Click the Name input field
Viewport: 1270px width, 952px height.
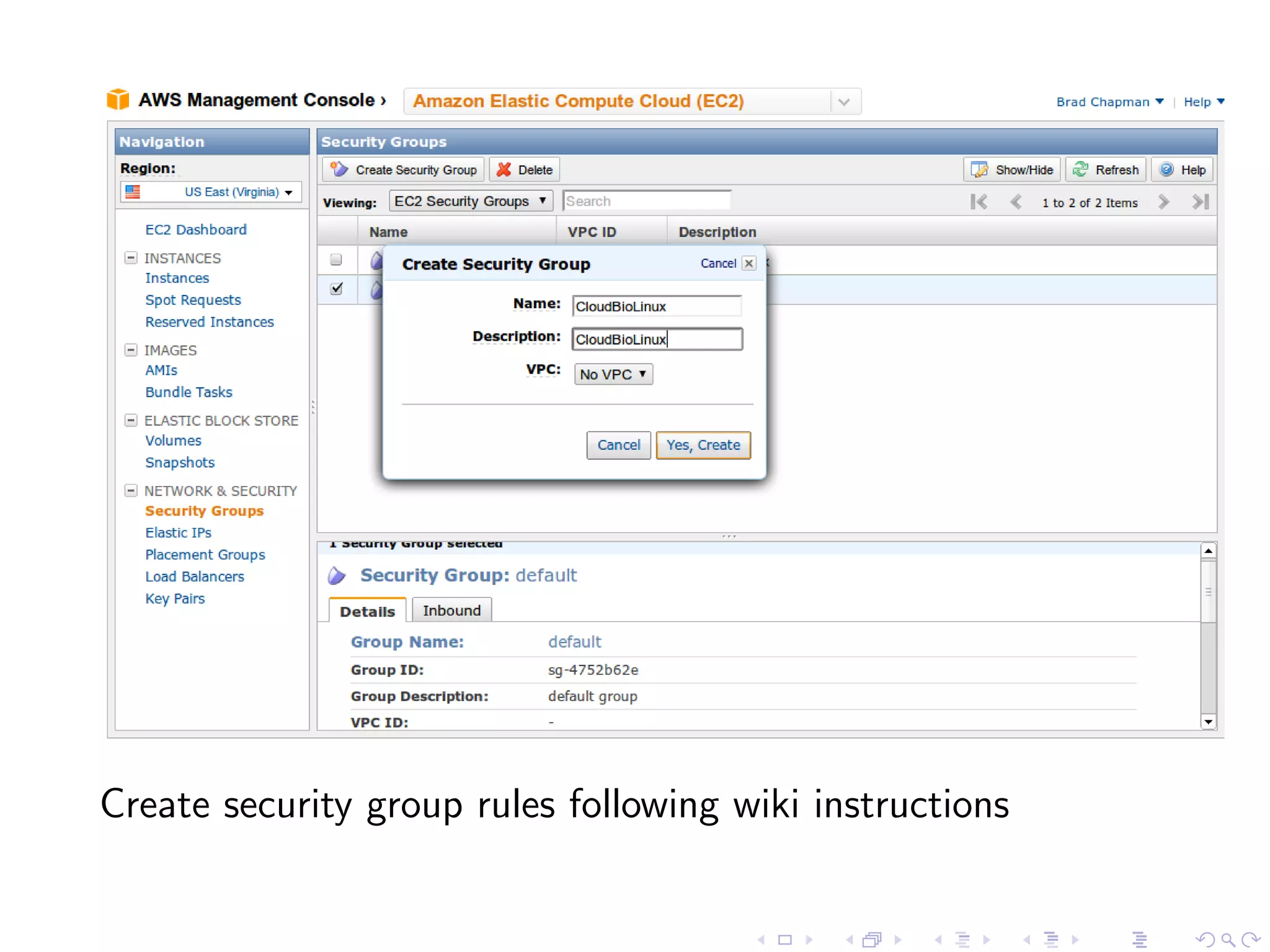coord(657,306)
